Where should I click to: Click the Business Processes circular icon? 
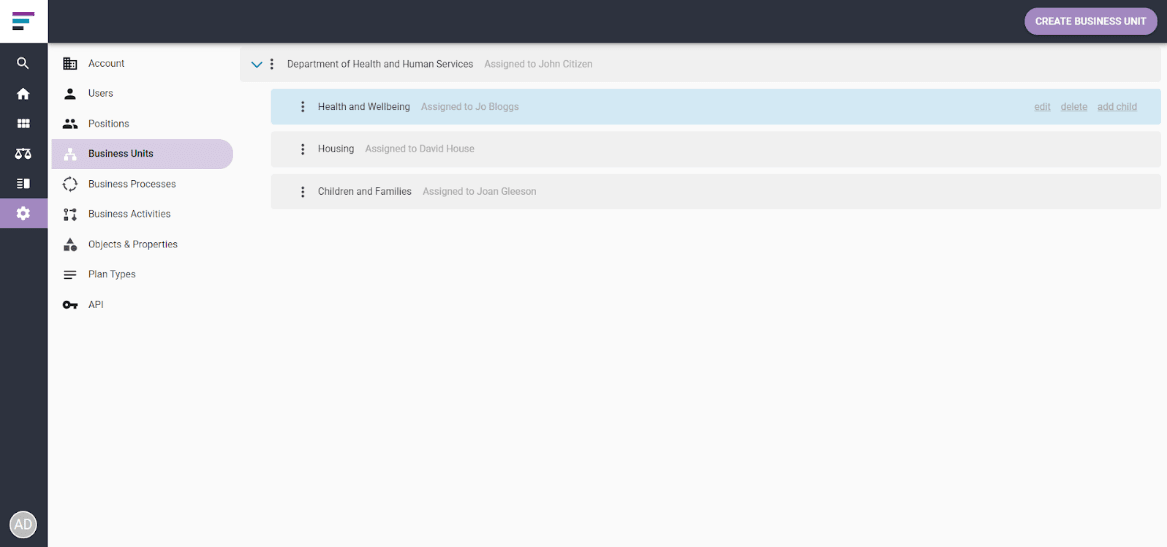pos(70,184)
